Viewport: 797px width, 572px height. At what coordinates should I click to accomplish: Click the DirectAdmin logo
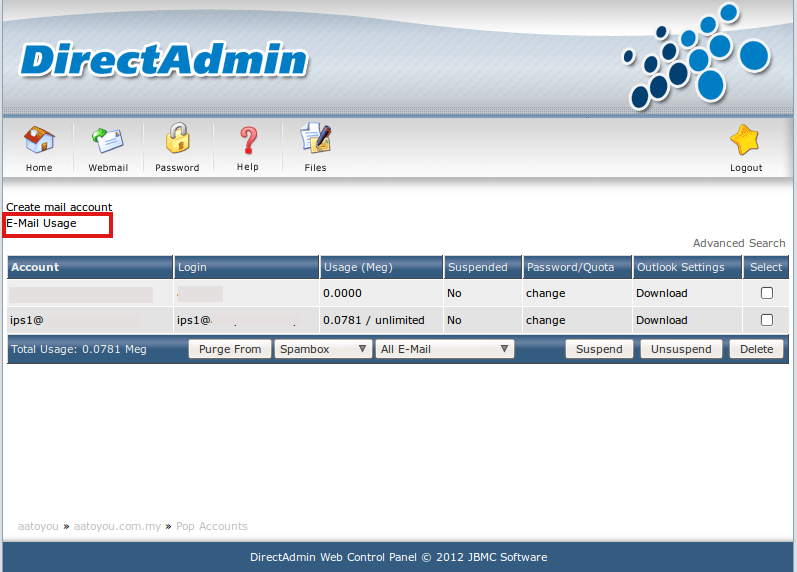click(x=163, y=62)
